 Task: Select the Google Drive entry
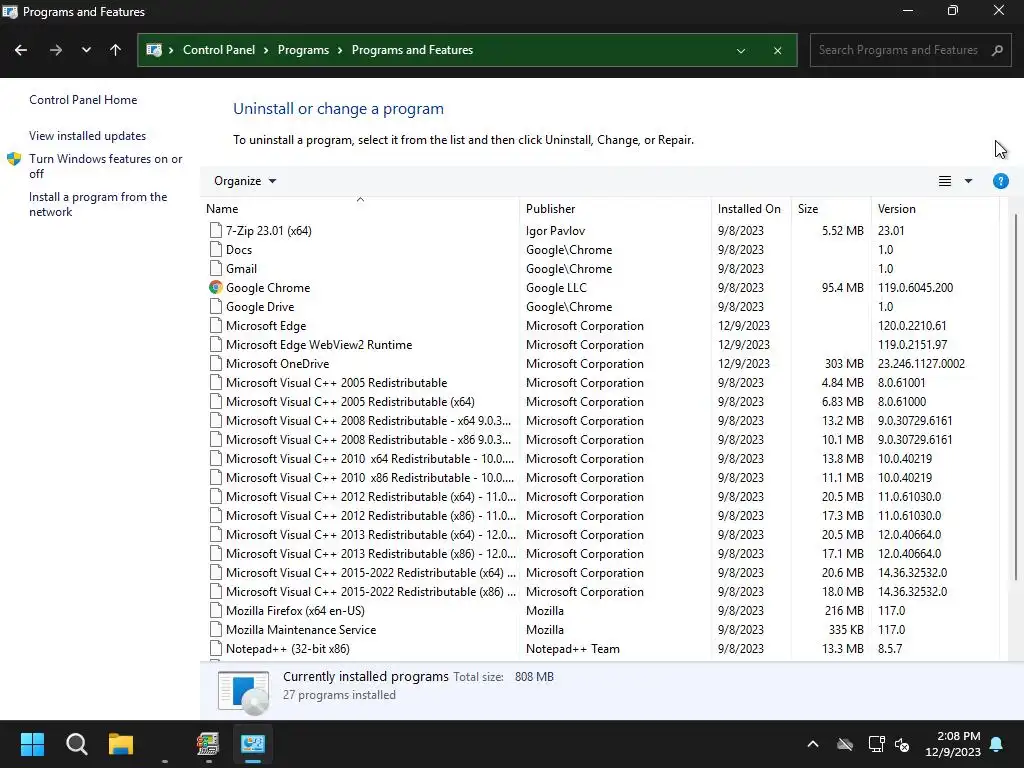[x=259, y=306]
